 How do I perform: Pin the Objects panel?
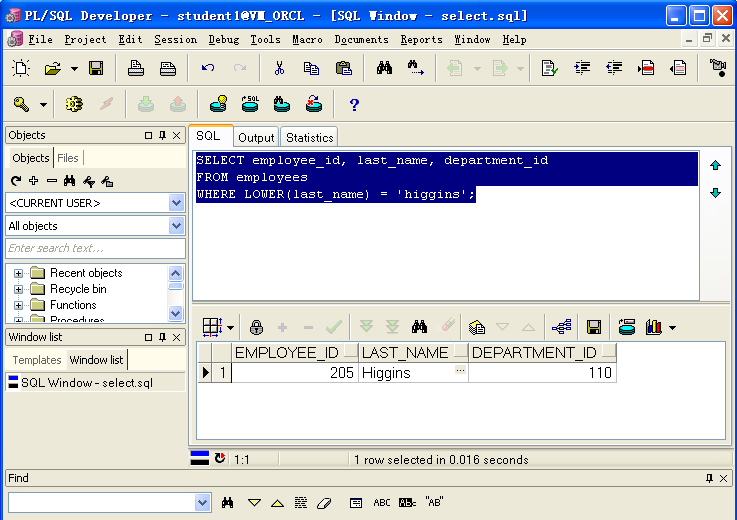coord(162,135)
